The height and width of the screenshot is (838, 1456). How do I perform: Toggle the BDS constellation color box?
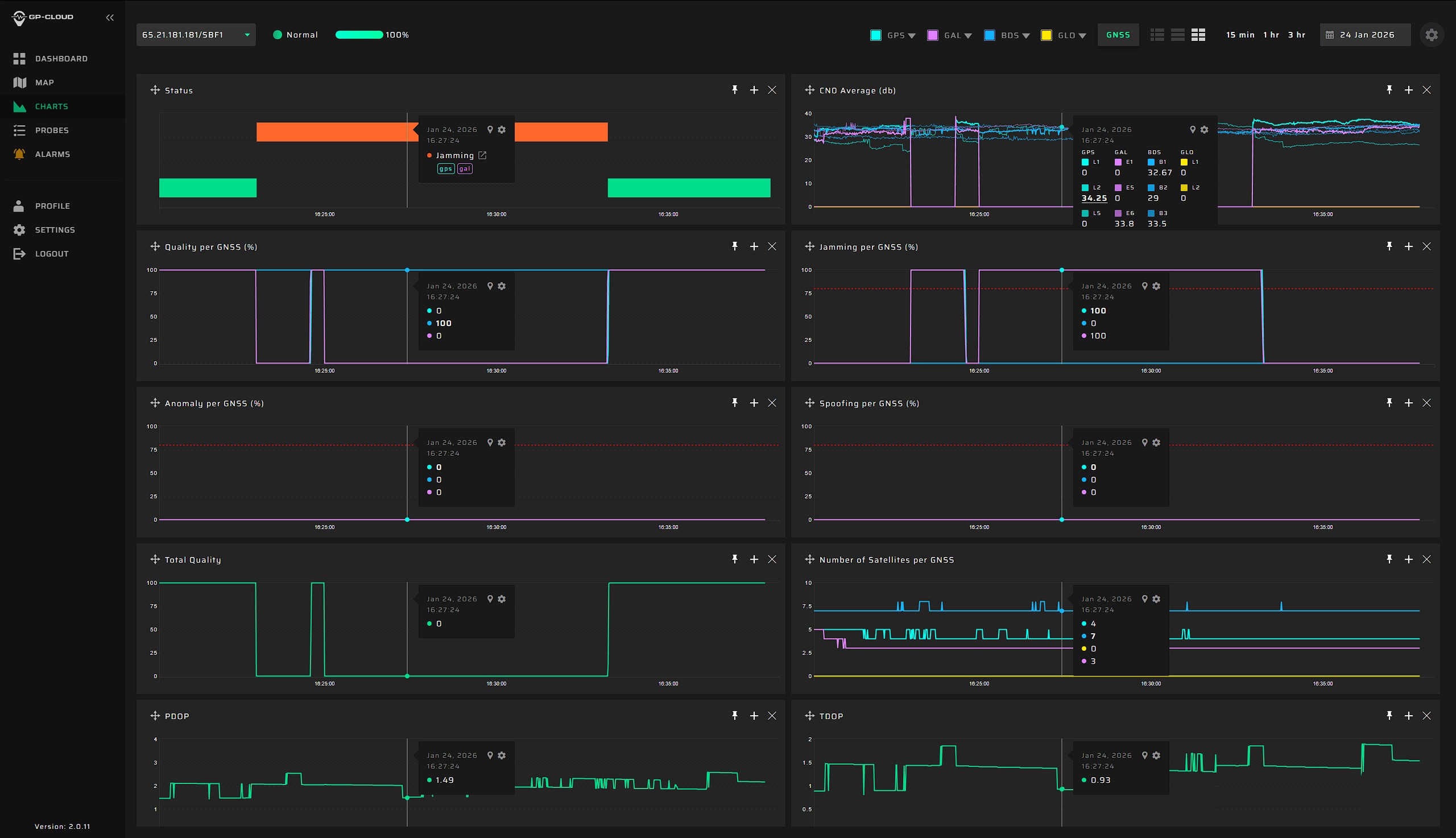[990, 35]
